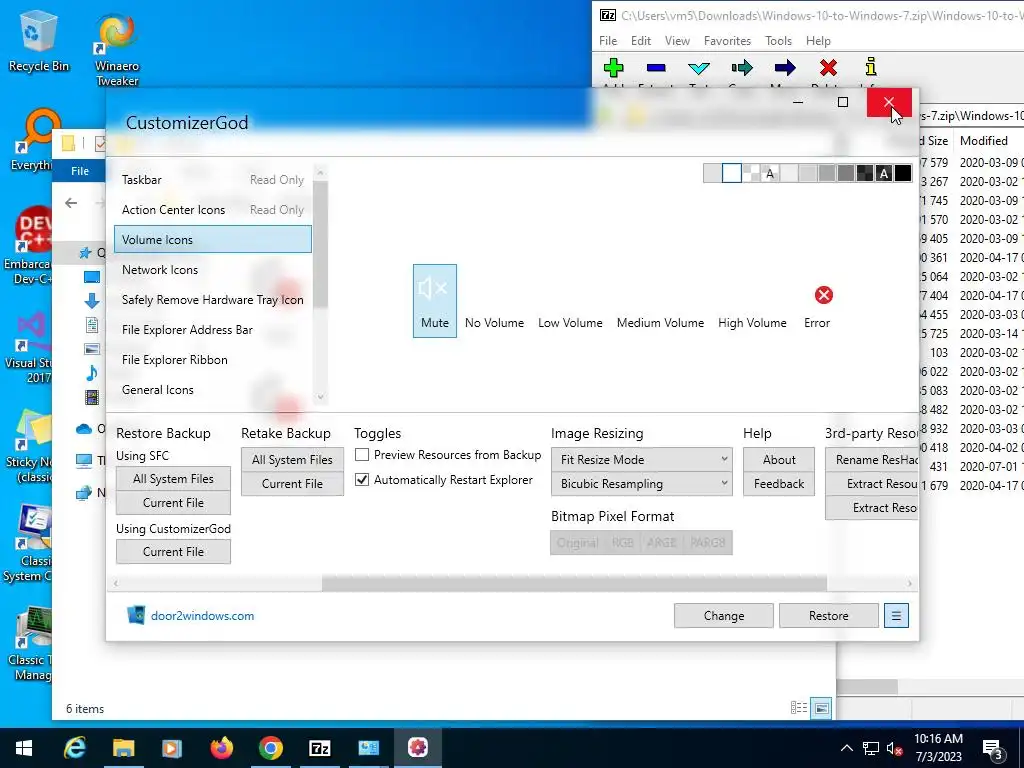This screenshot has height=768, width=1024.
Task: Click the About button
Action: coord(778,459)
